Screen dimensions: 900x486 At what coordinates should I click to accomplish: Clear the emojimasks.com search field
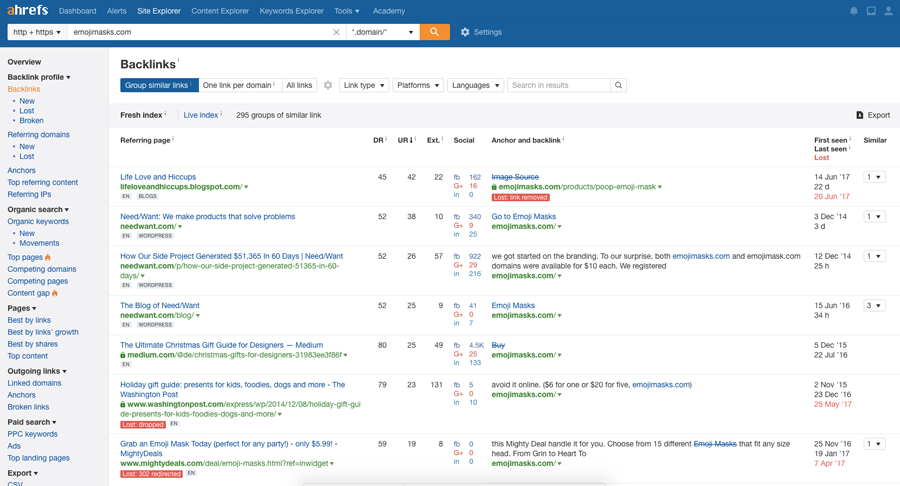click(x=336, y=32)
